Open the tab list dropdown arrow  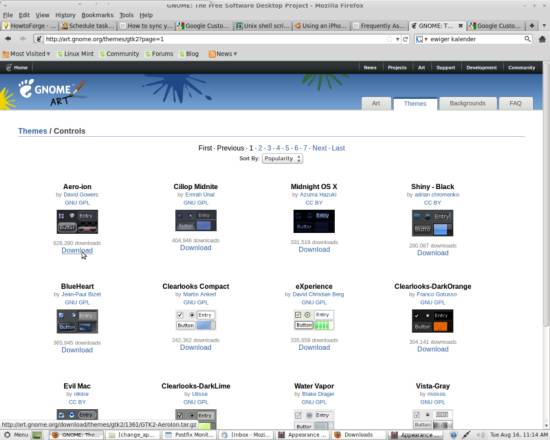click(544, 26)
